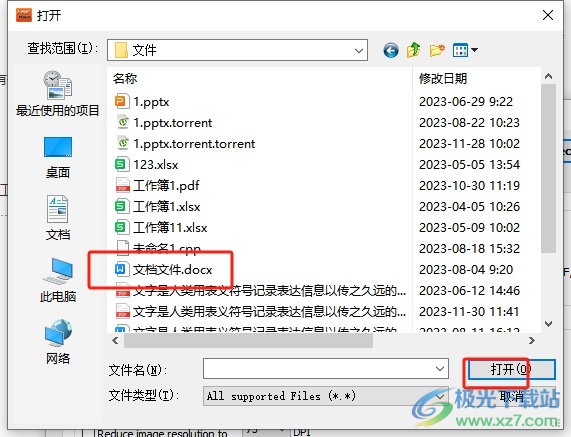Image resolution: width=571 pixels, height=437 pixels.
Task: Open 最近使用的项目 recent items location
Action: [58, 94]
